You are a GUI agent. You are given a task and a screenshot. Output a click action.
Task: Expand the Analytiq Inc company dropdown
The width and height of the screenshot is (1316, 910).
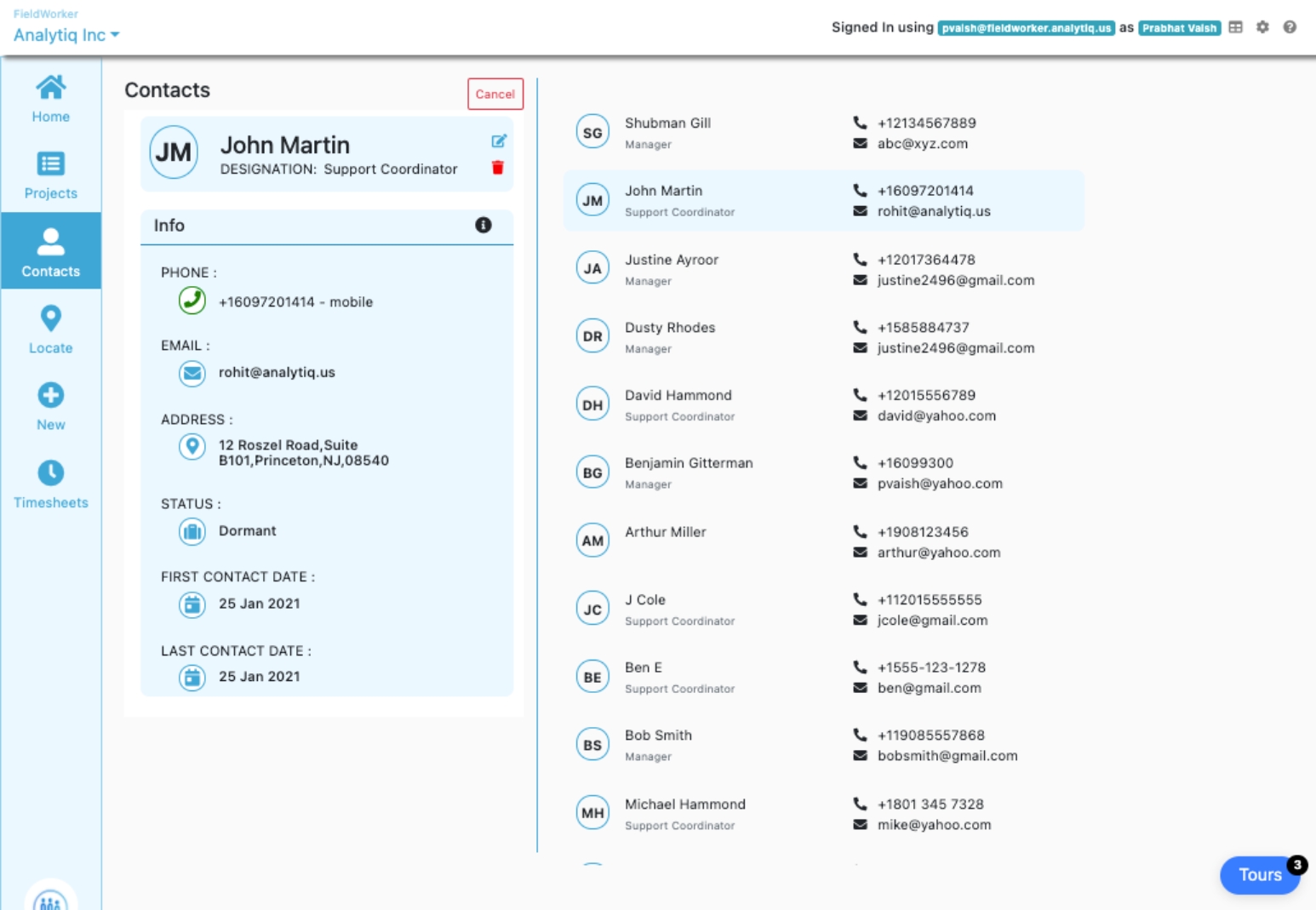[x=66, y=35]
